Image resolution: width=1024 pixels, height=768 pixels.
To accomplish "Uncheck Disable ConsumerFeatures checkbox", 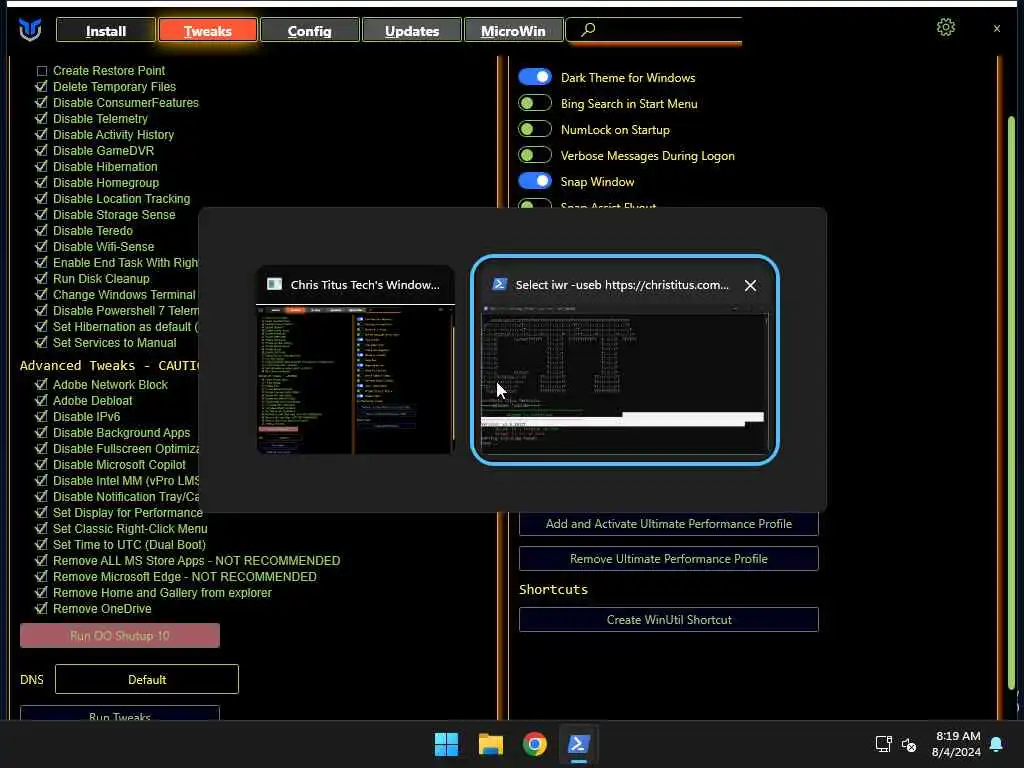I will [42, 103].
